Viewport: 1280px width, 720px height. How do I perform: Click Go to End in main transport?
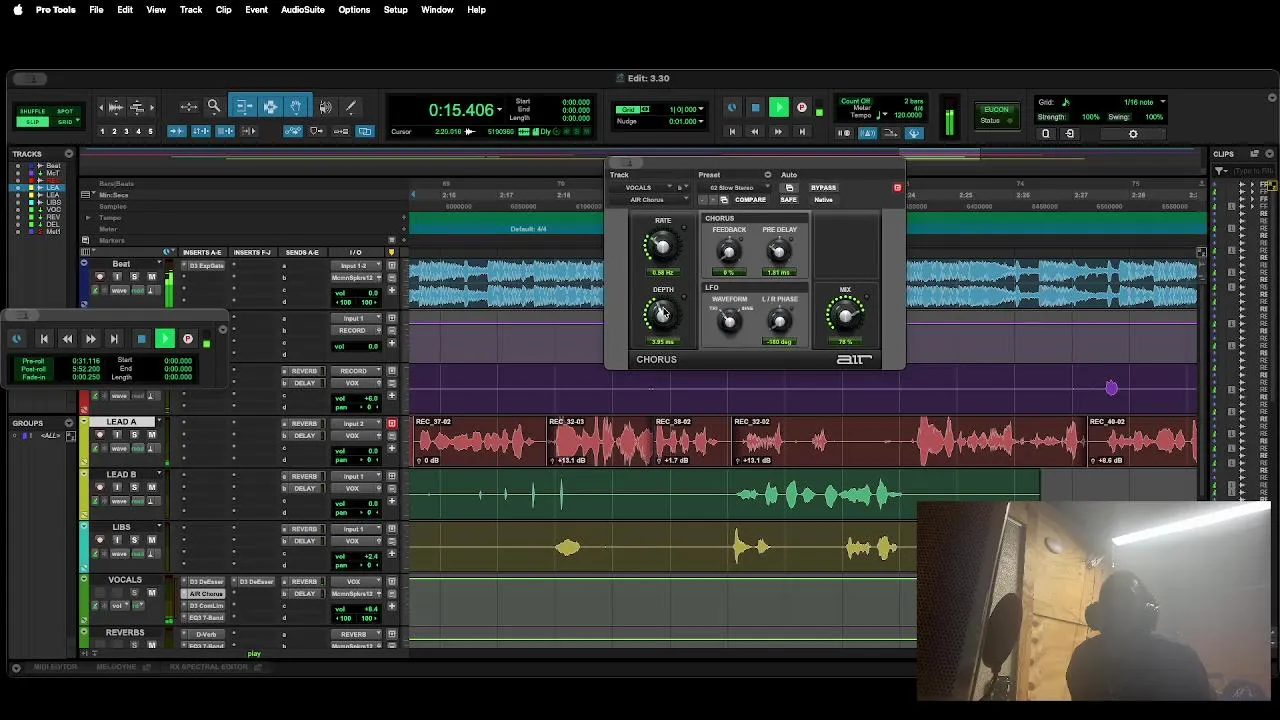tap(802, 132)
